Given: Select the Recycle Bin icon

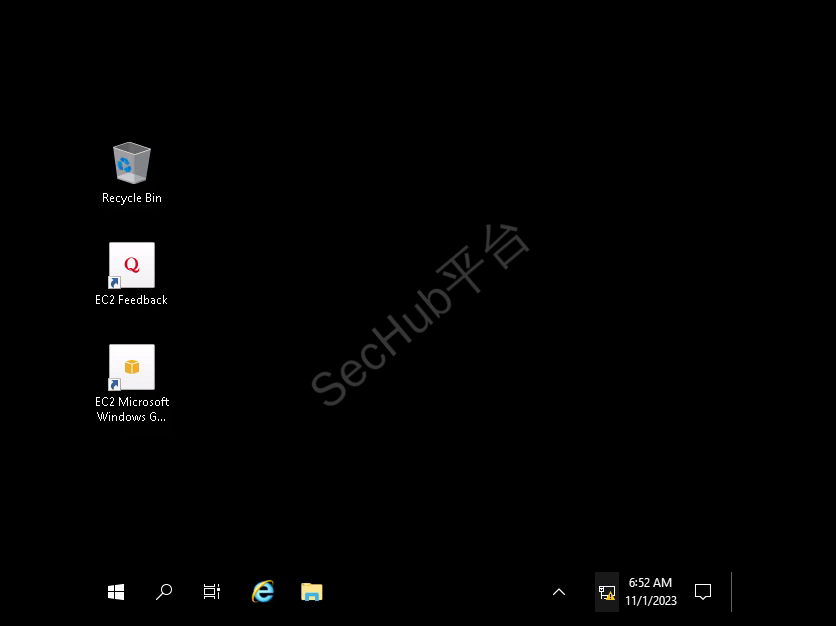Looking at the screenshot, I should [x=131, y=163].
